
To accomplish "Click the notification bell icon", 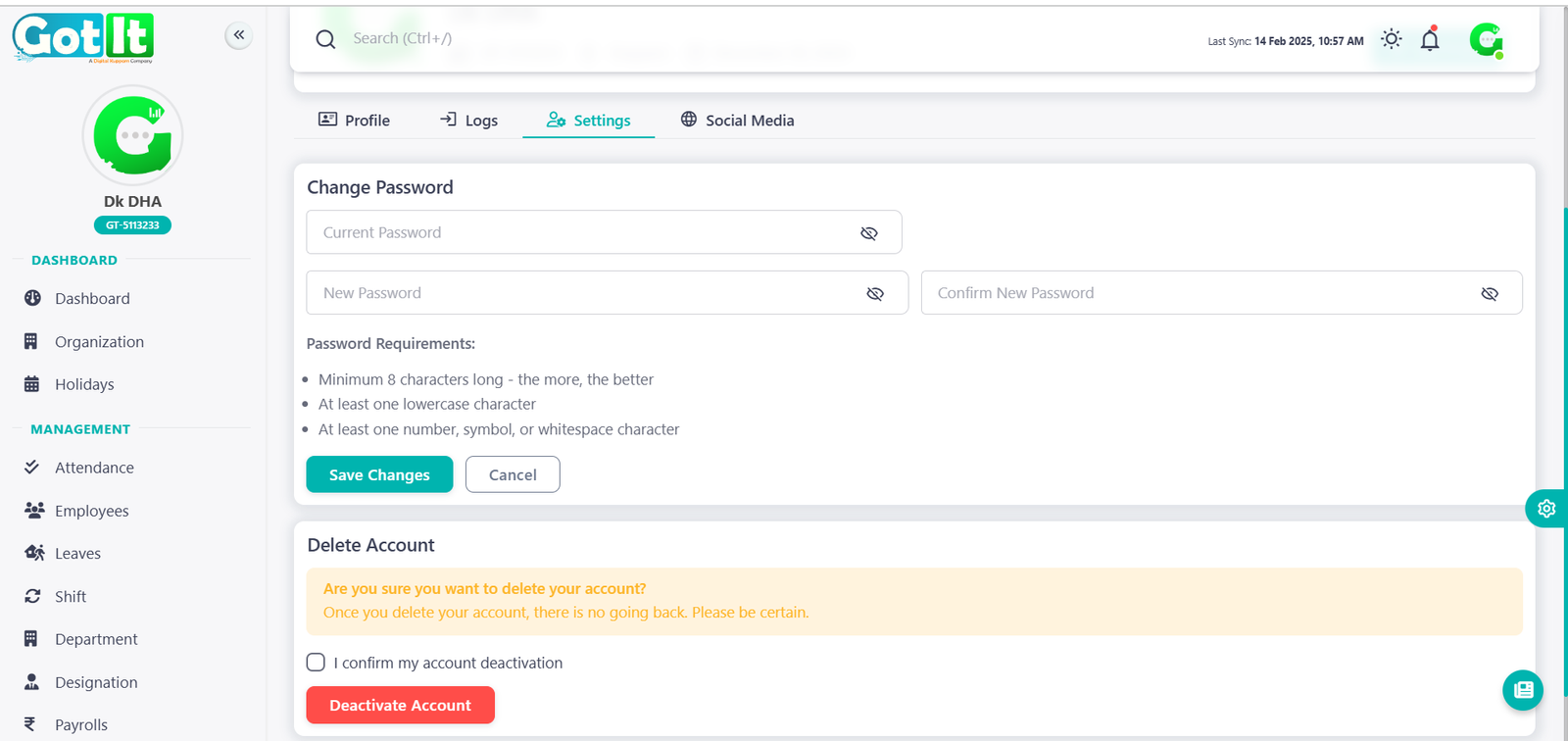I will [x=1430, y=40].
